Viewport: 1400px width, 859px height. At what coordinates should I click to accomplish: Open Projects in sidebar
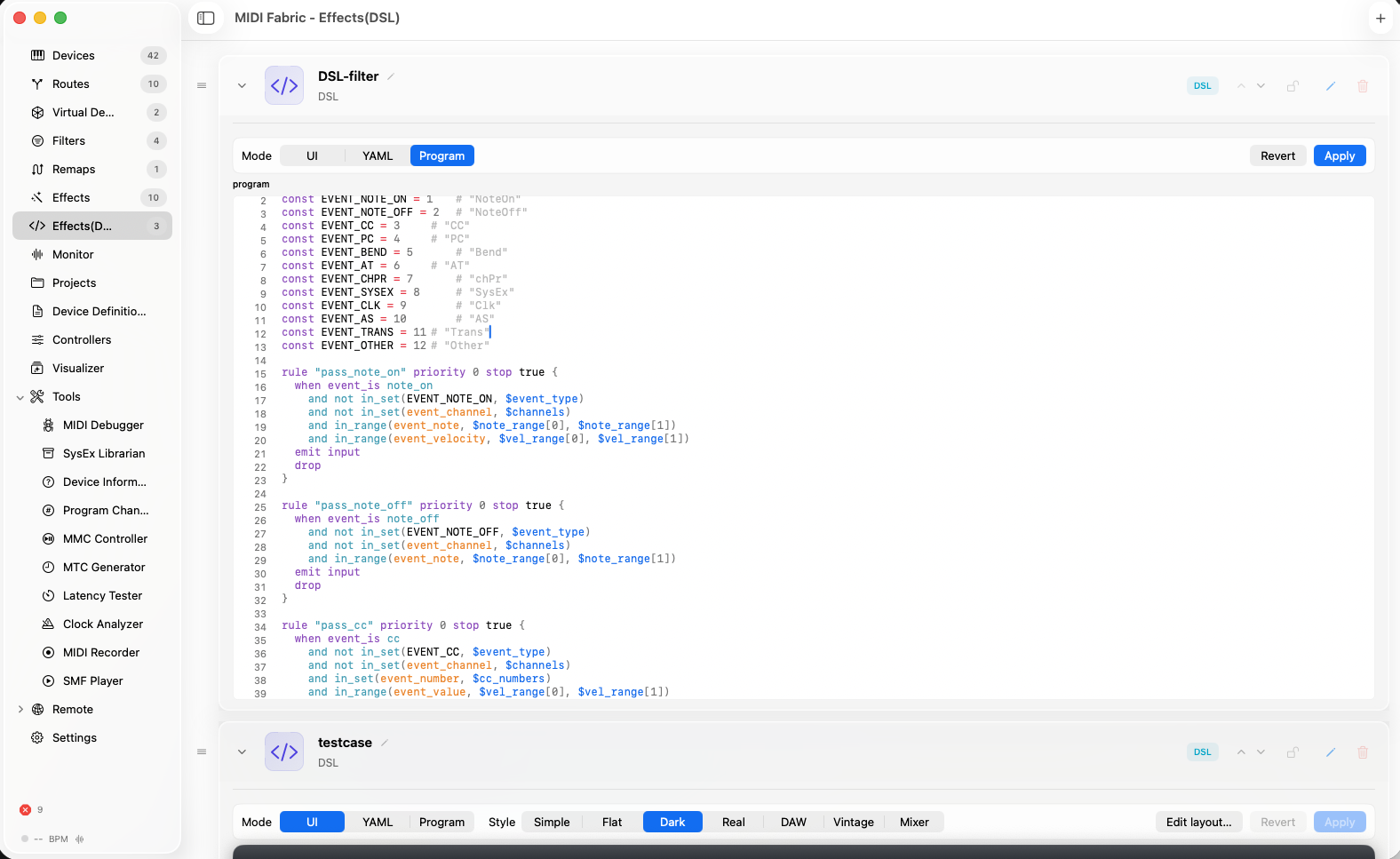[92, 282]
